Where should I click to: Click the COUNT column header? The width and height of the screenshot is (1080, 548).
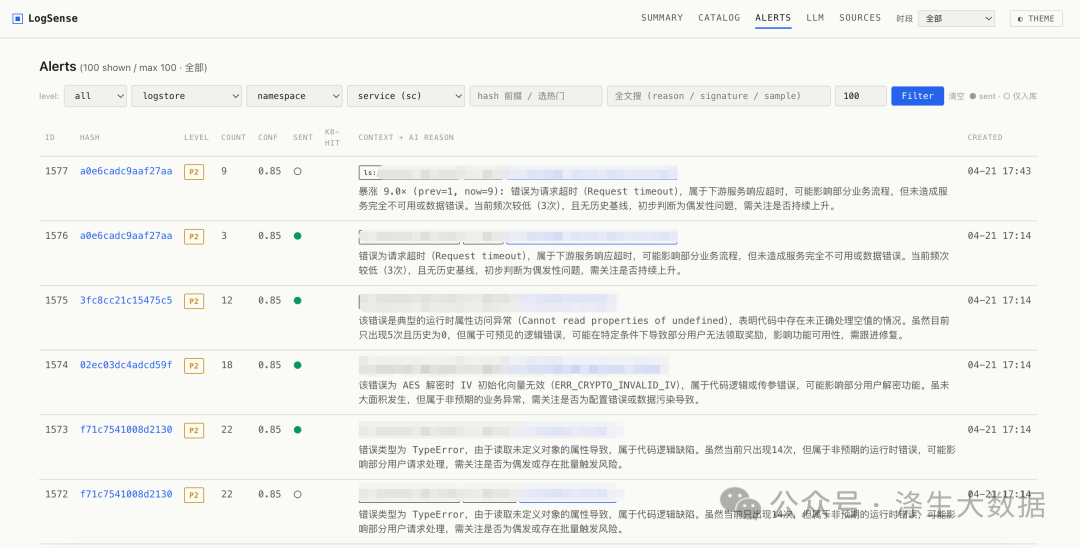point(233,138)
